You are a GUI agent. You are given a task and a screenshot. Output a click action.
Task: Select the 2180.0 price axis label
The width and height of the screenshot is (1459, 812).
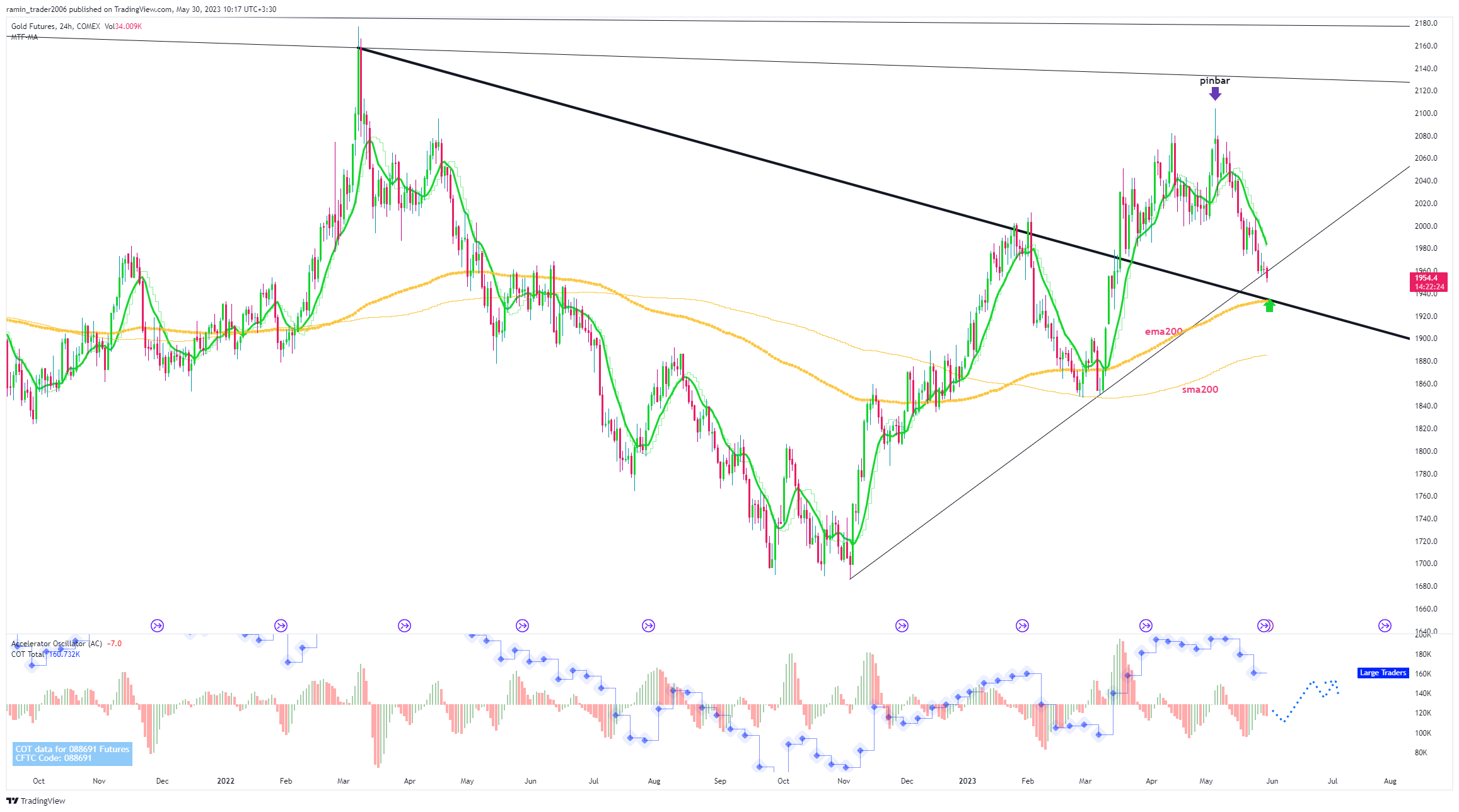(x=1426, y=23)
